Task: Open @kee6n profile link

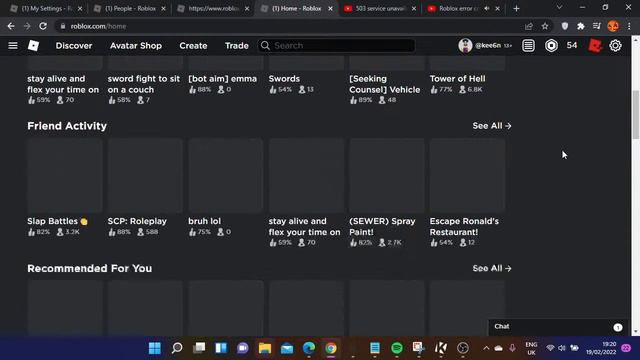Action: pos(488,46)
